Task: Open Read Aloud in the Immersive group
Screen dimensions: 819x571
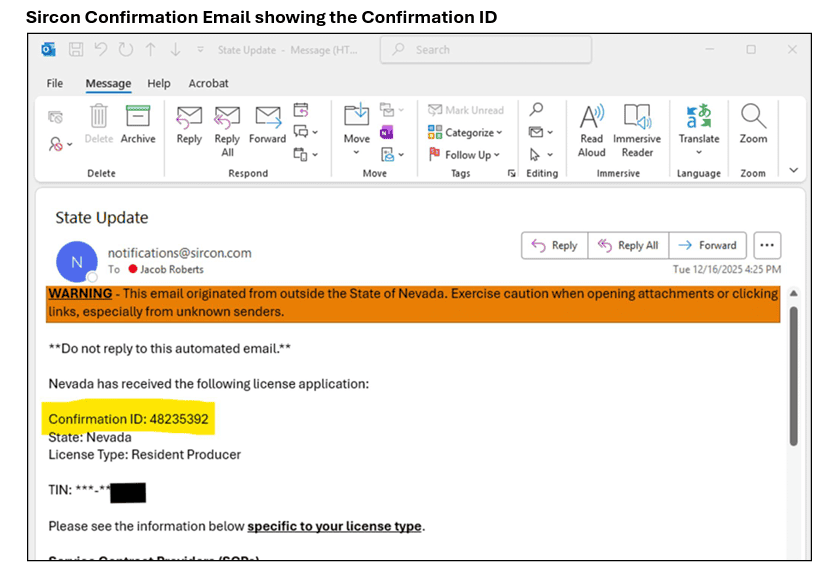Action: tap(592, 129)
